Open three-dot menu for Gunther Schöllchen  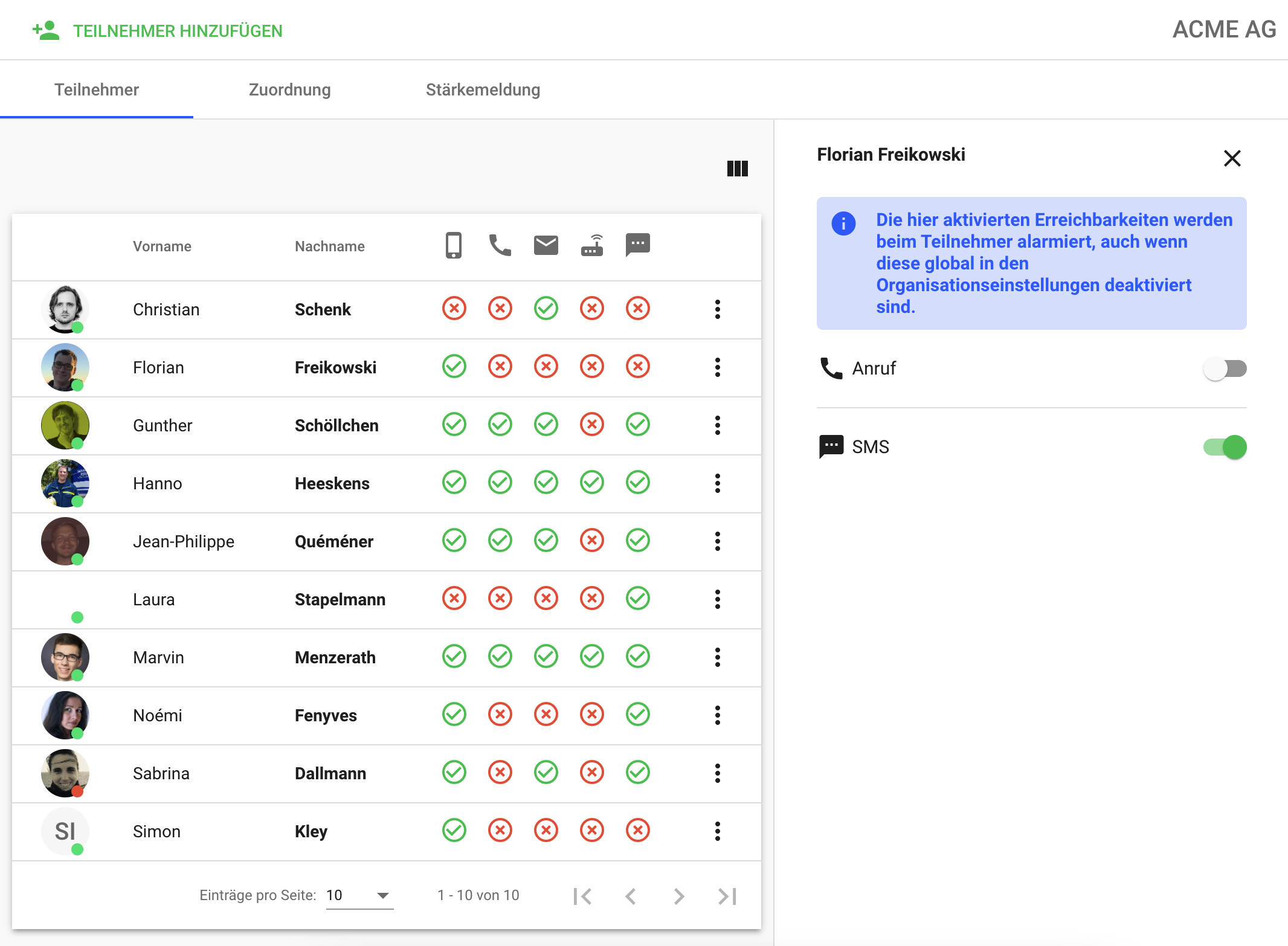(717, 425)
